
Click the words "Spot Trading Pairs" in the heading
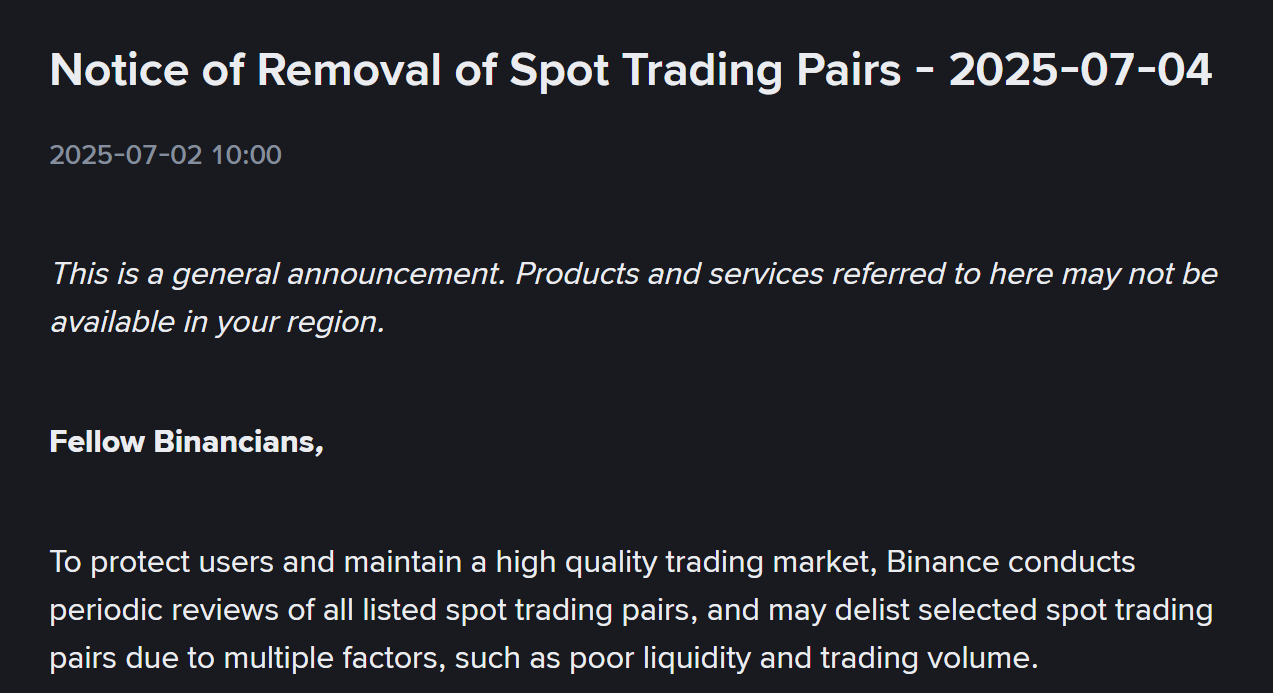click(705, 70)
